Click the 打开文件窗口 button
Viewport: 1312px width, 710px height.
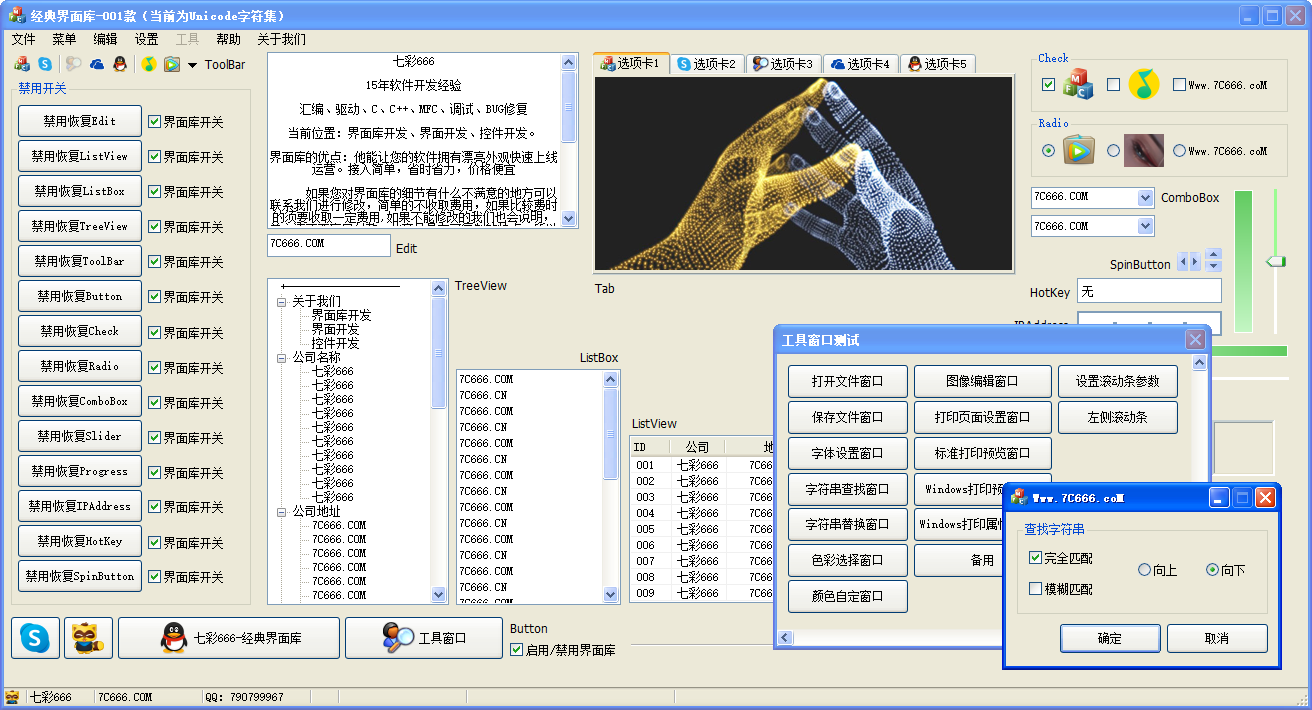(847, 382)
